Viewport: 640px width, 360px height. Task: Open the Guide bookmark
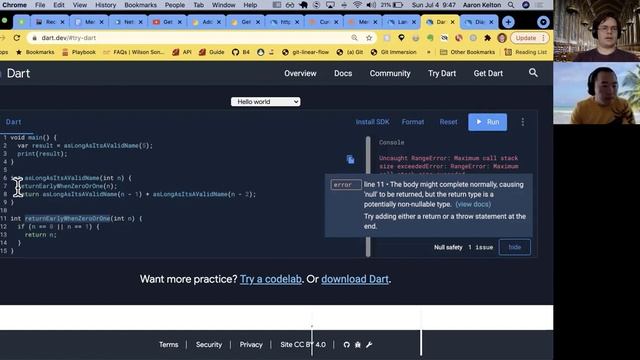[211, 52]
